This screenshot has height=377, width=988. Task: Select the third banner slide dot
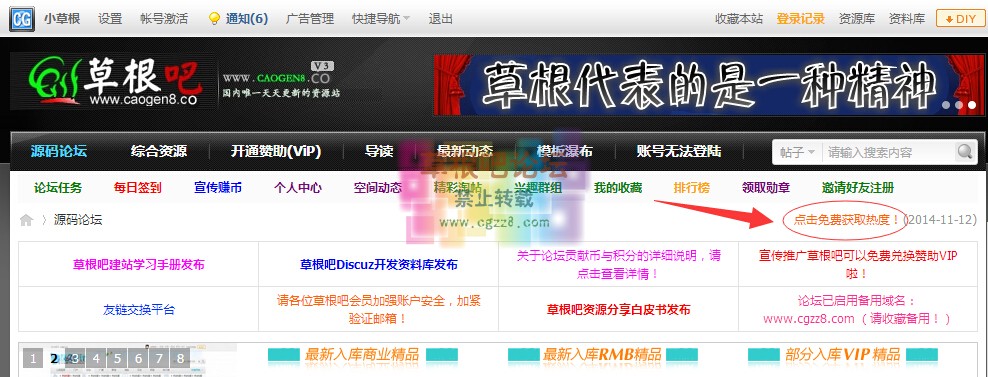pos(972,105)
